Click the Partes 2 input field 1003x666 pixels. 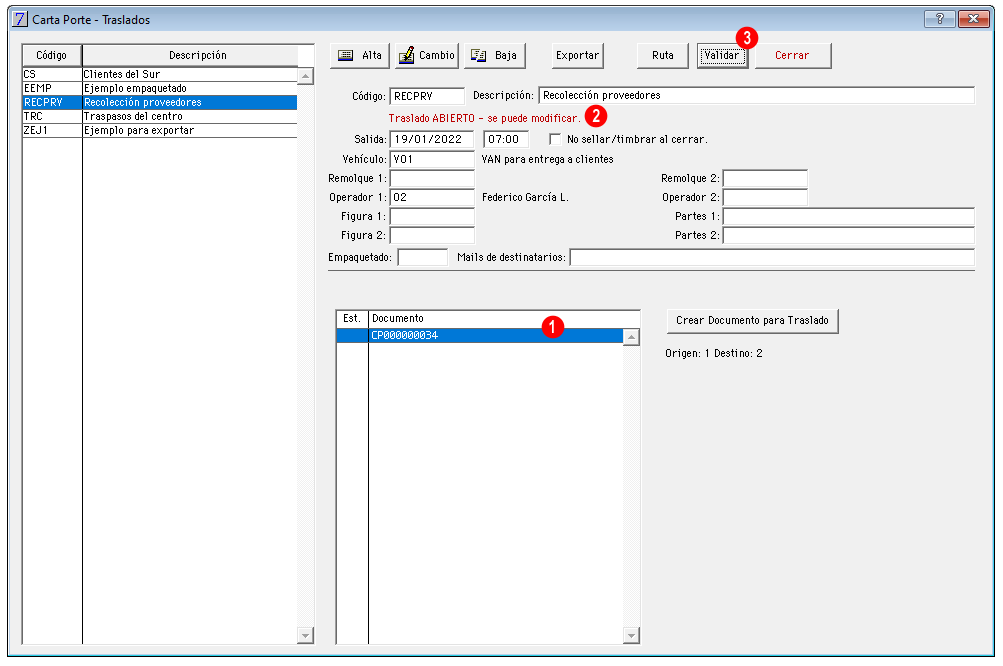tap(849, 235)
